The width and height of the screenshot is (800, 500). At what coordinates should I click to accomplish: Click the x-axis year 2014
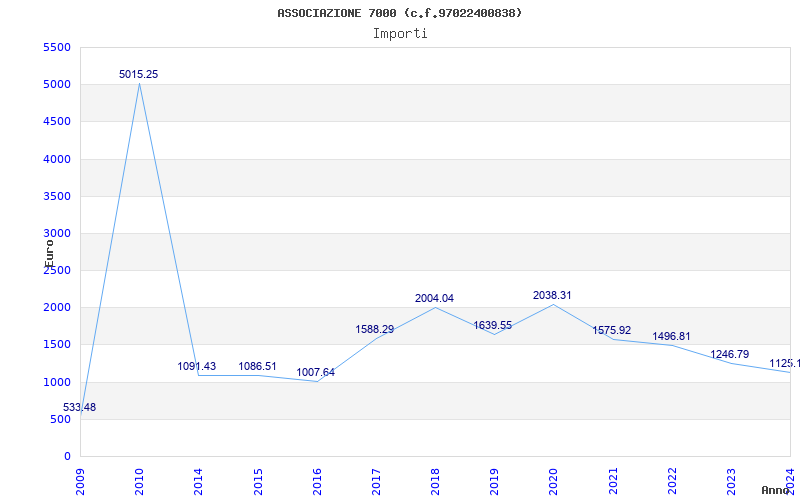198,481
